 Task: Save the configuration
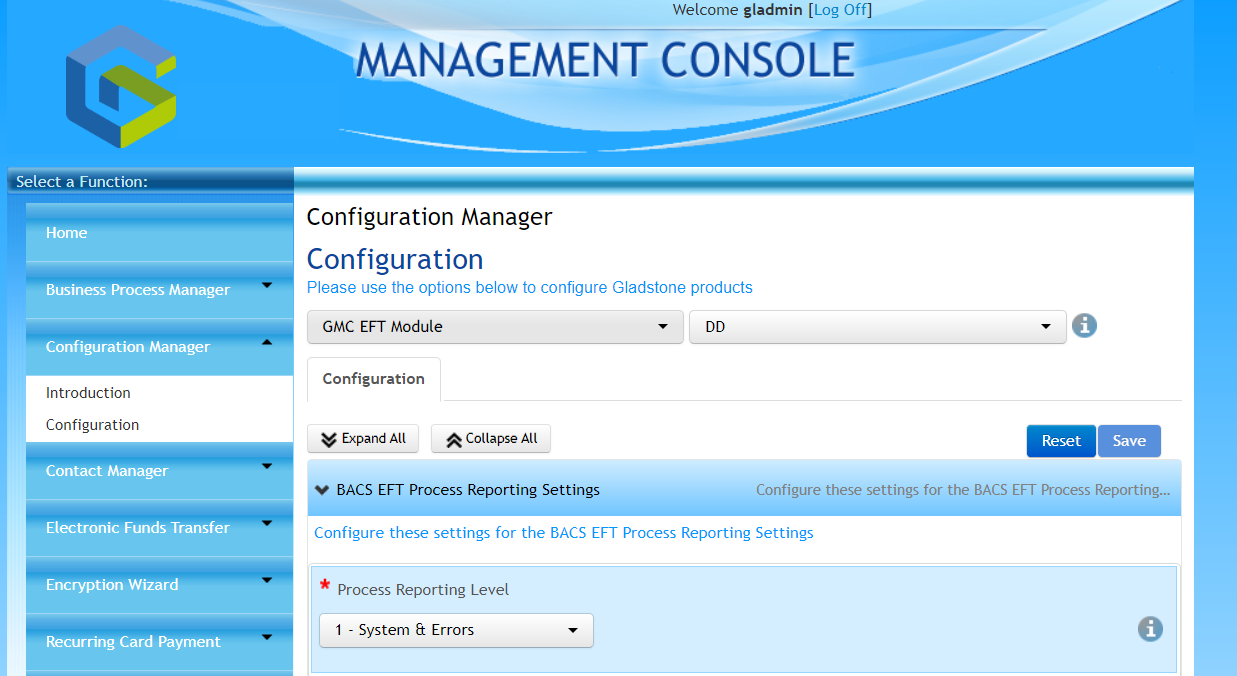1129,441
